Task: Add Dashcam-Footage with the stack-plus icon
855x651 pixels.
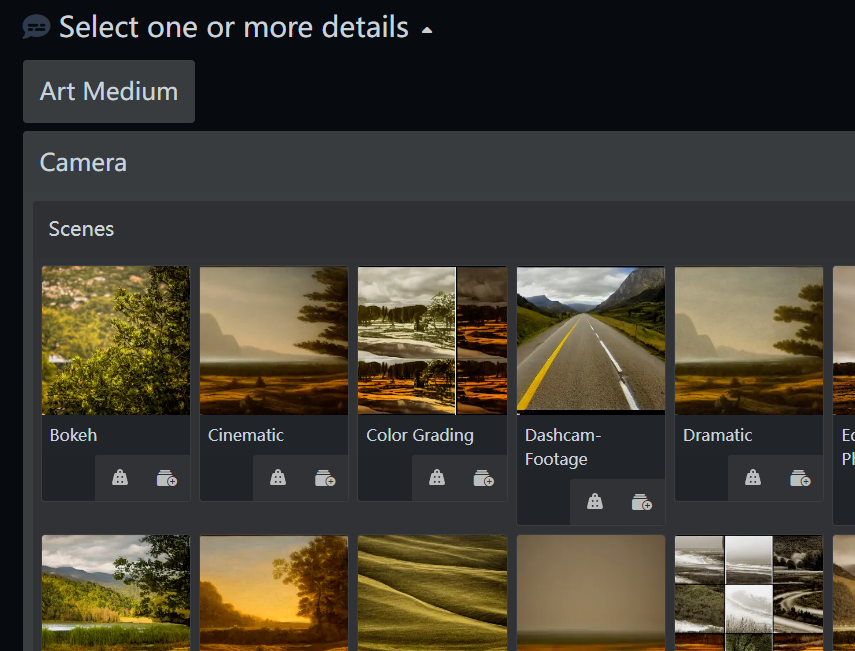Action: 642,502
